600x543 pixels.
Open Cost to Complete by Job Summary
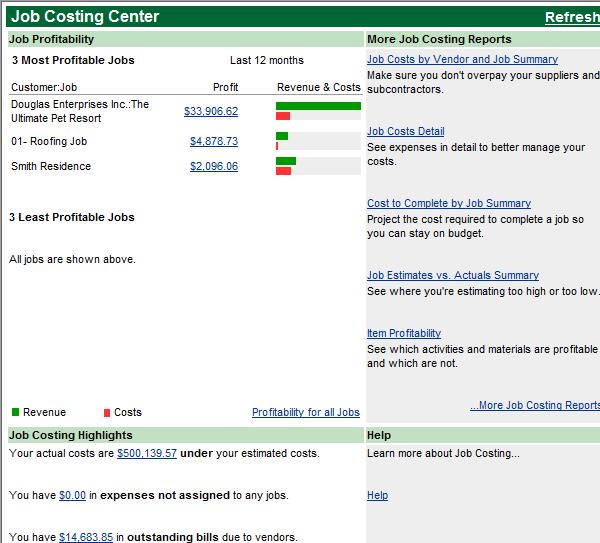[448, 204]
